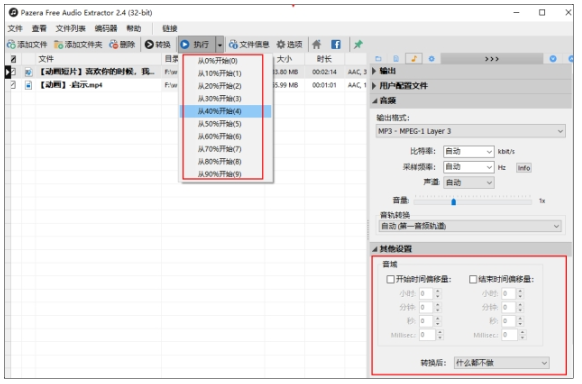Open the 文件信息 file info tool
The height and width of the screenshot is (384, 582).
pyautogui.click(x=249, y=45)
